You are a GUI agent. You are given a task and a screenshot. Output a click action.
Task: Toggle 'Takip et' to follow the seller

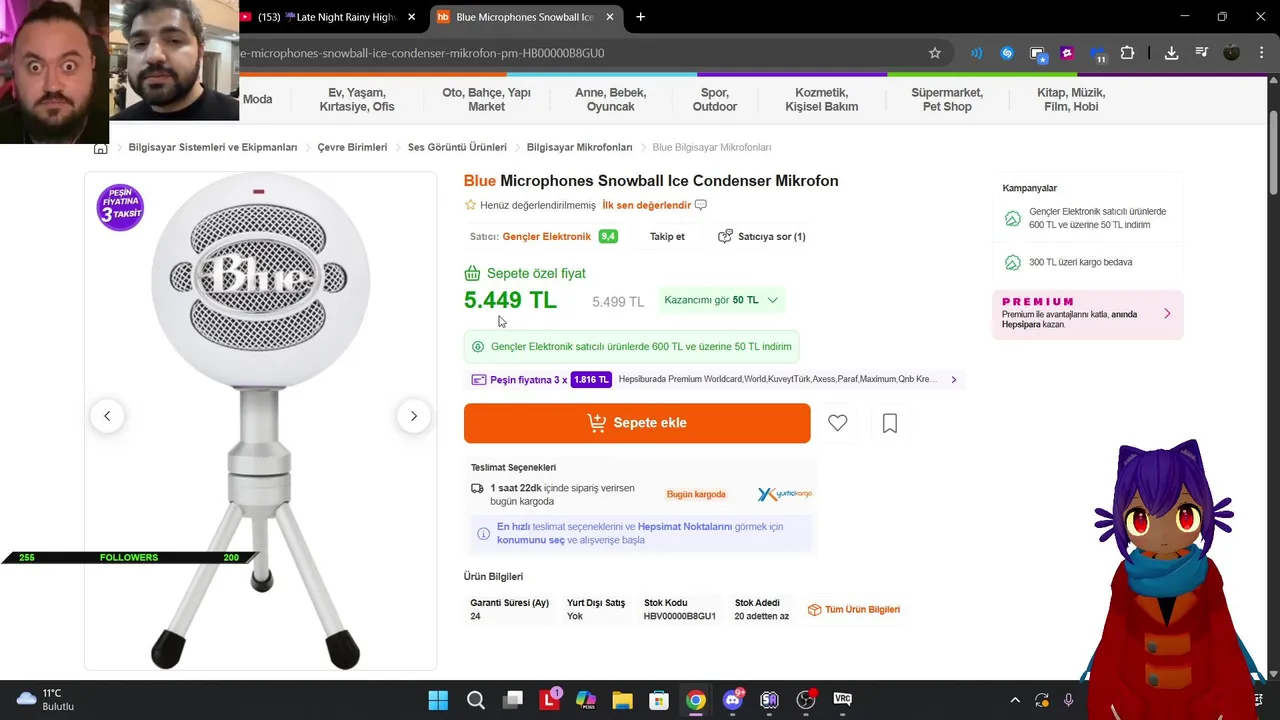coord(667,237)
